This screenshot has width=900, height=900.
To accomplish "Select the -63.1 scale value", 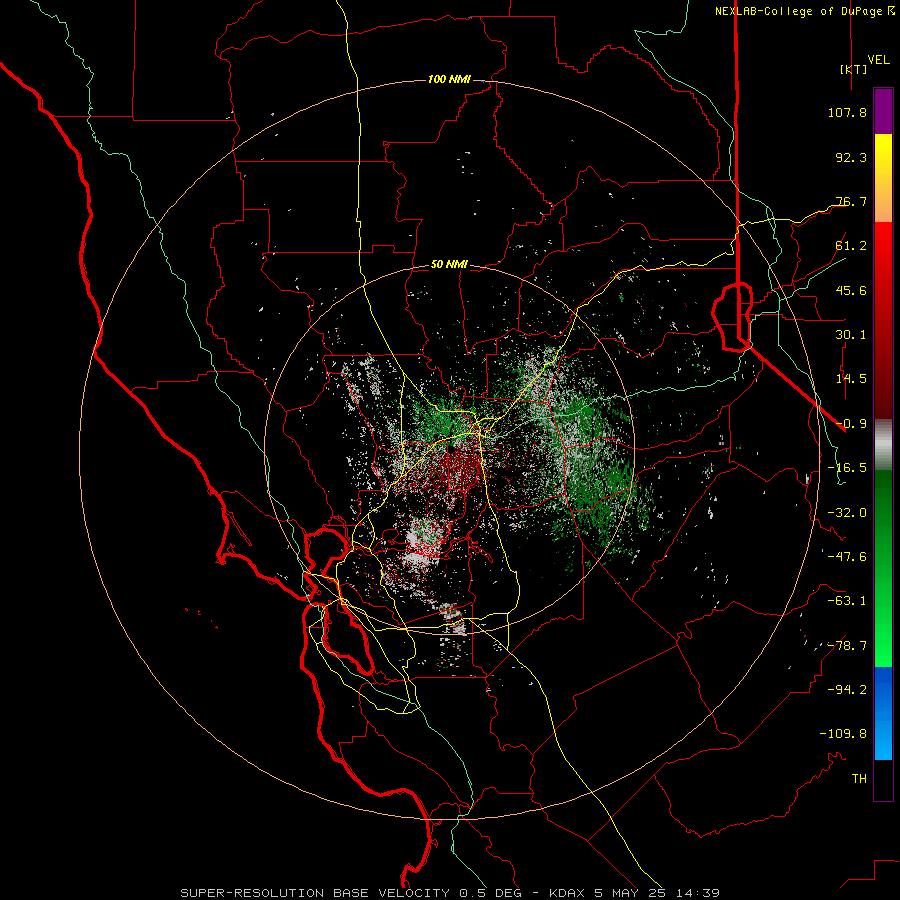I will [x=847, y=601].
